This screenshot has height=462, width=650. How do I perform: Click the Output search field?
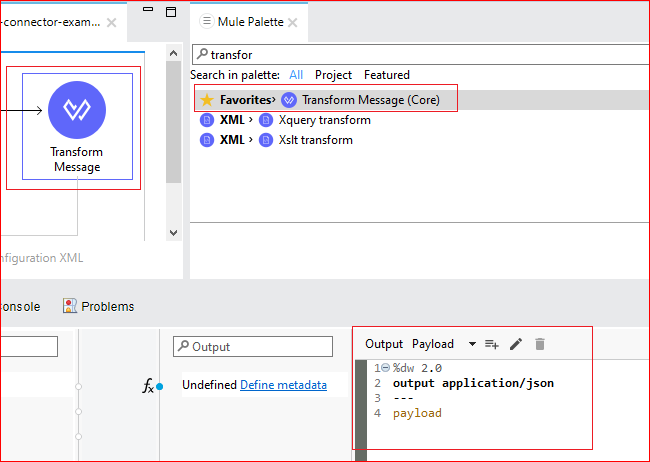click(x=253, y=347)
